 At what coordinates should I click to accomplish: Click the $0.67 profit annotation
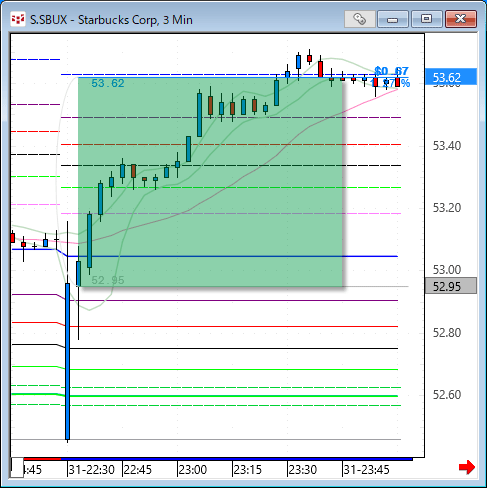pyautogui.click(x=391, y=71)
